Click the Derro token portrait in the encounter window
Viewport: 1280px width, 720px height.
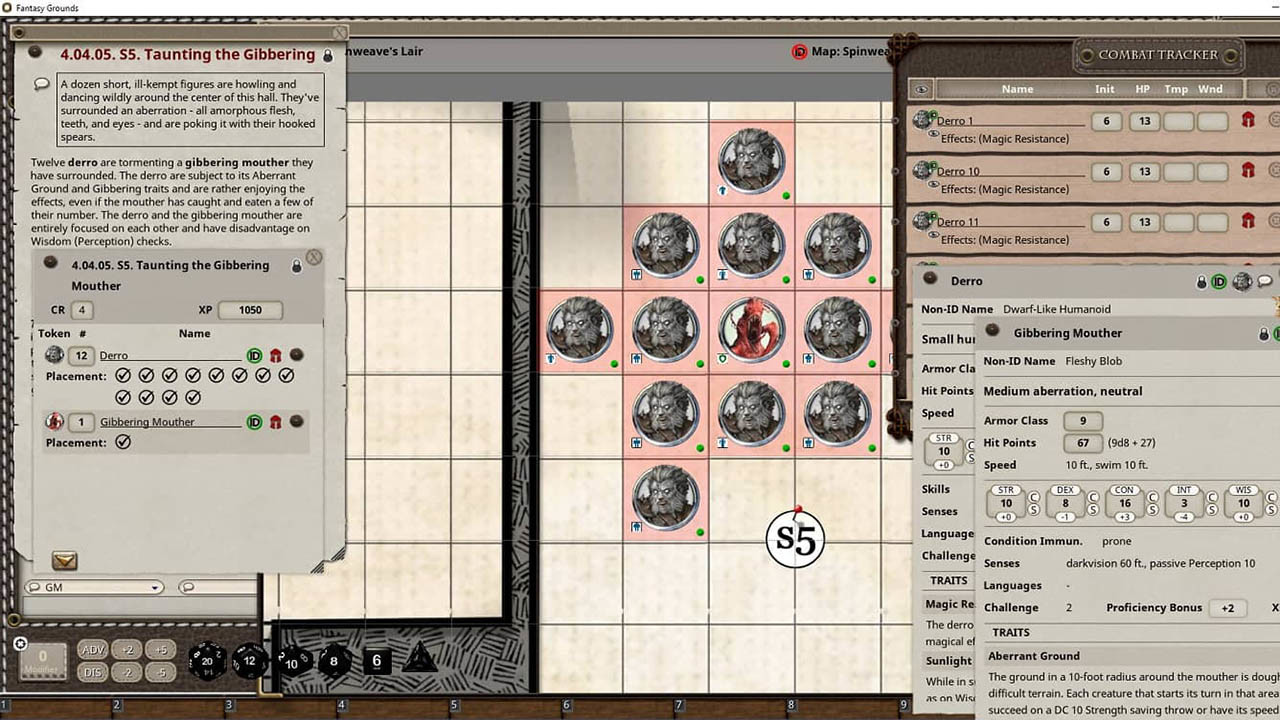tap(55, 355)
